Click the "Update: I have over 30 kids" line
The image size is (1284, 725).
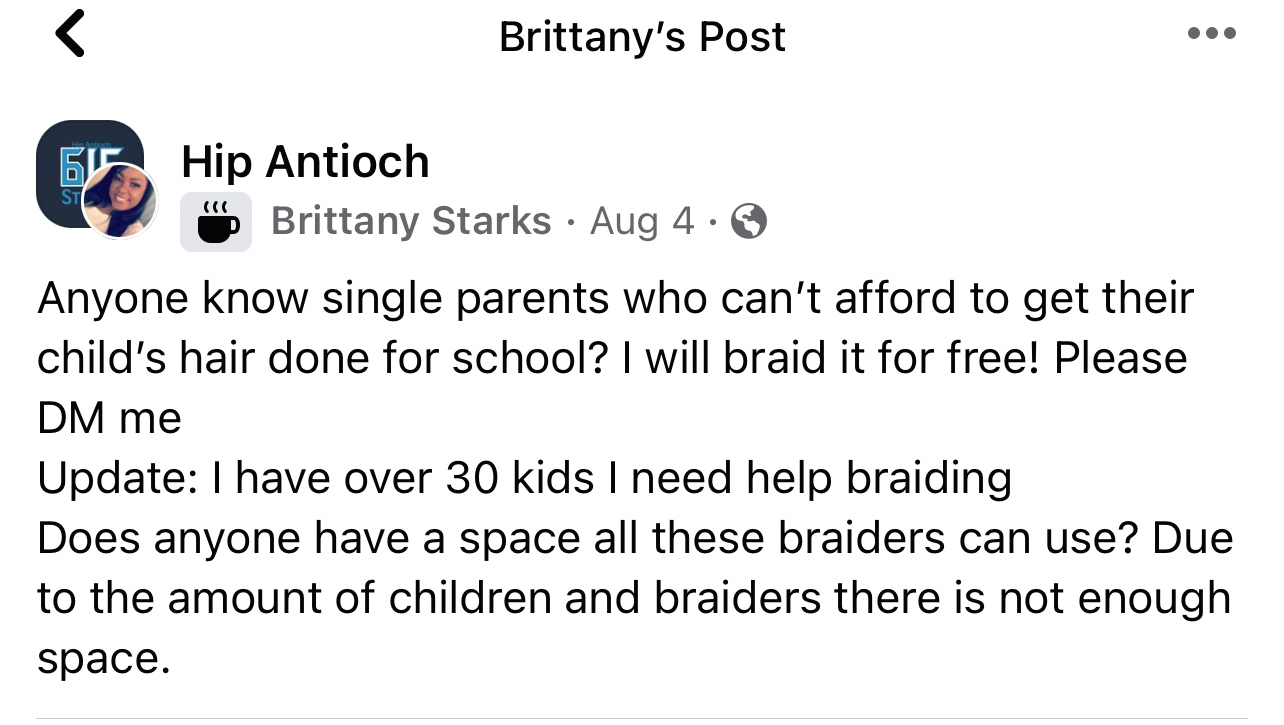tap(315, 479)
